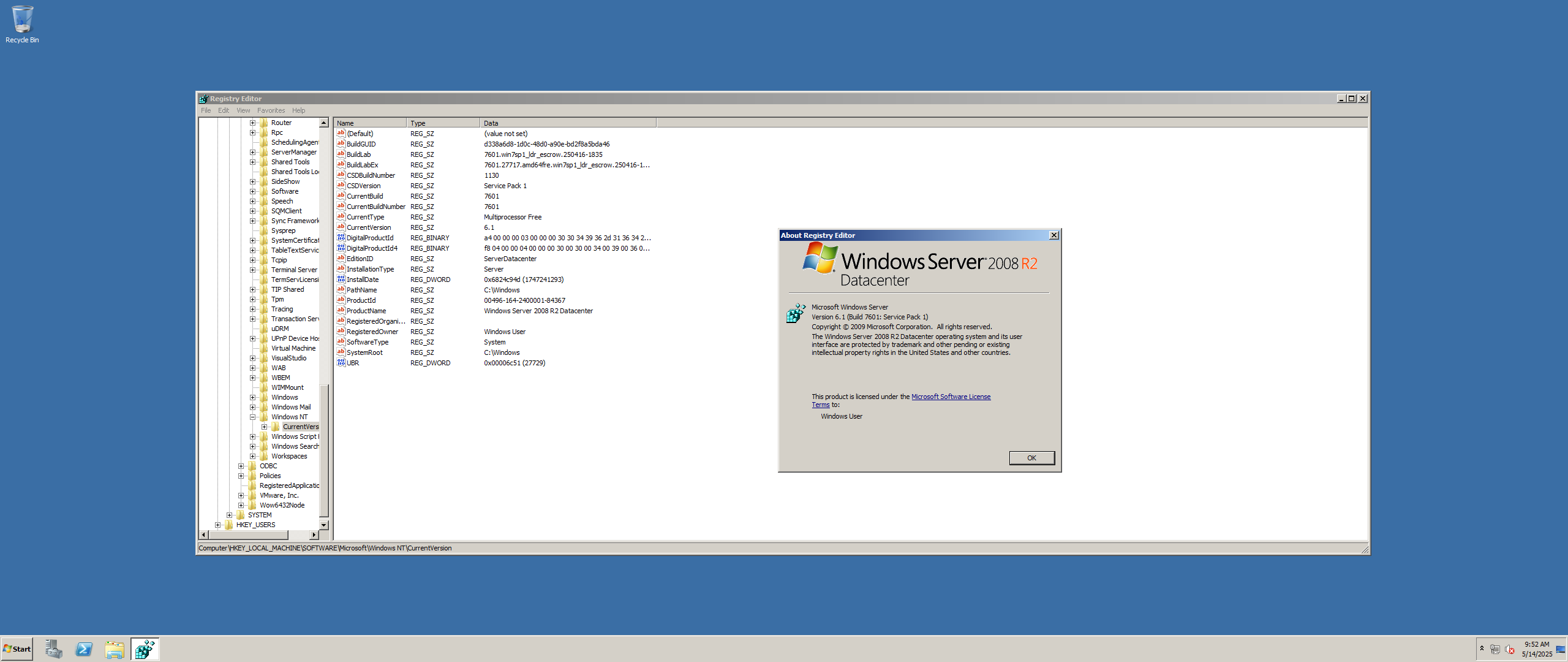
Task: Click the SYSTEM folder icon
Action: click(x=241, y=515)
